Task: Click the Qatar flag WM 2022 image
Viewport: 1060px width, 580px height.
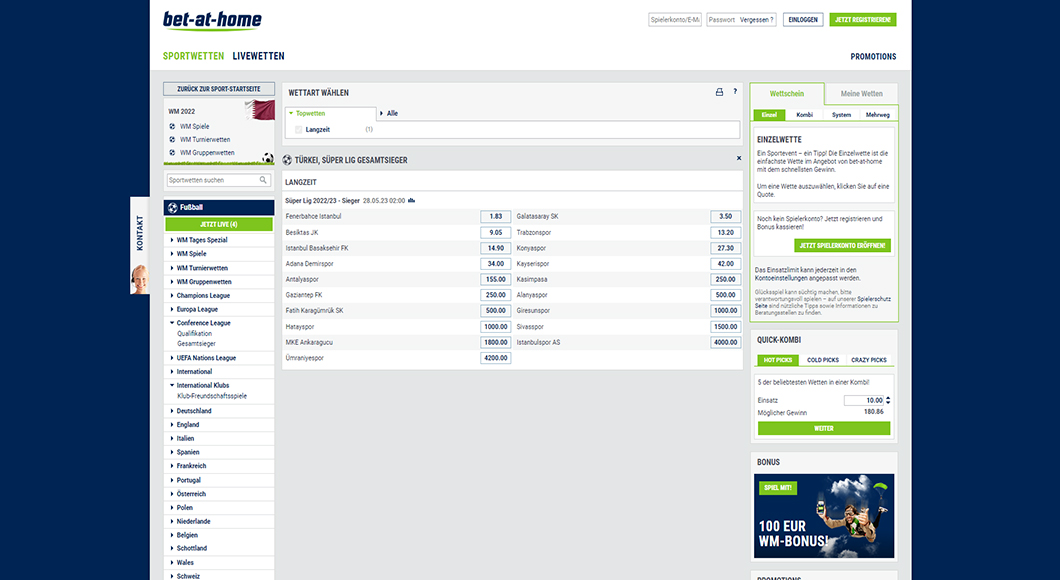Action: pyautogui.click(x=260, y=110)
